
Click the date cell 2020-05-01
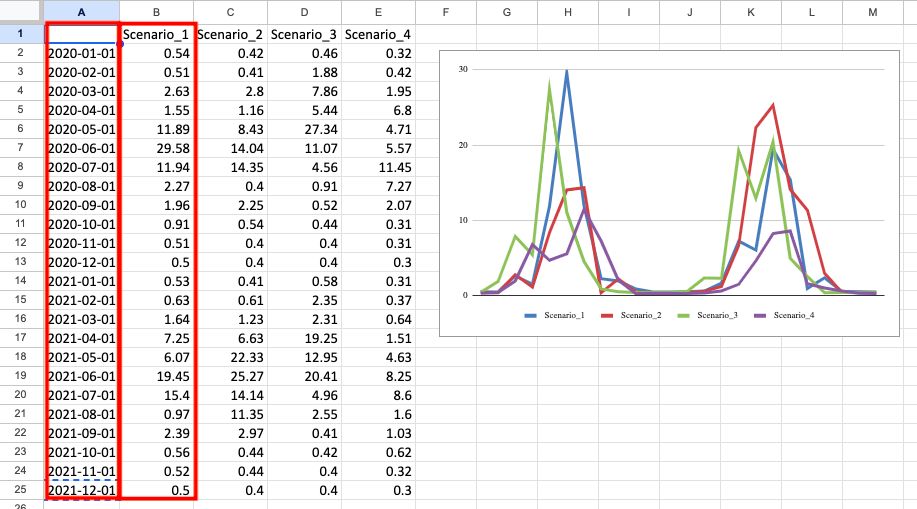tap(82, 129)
